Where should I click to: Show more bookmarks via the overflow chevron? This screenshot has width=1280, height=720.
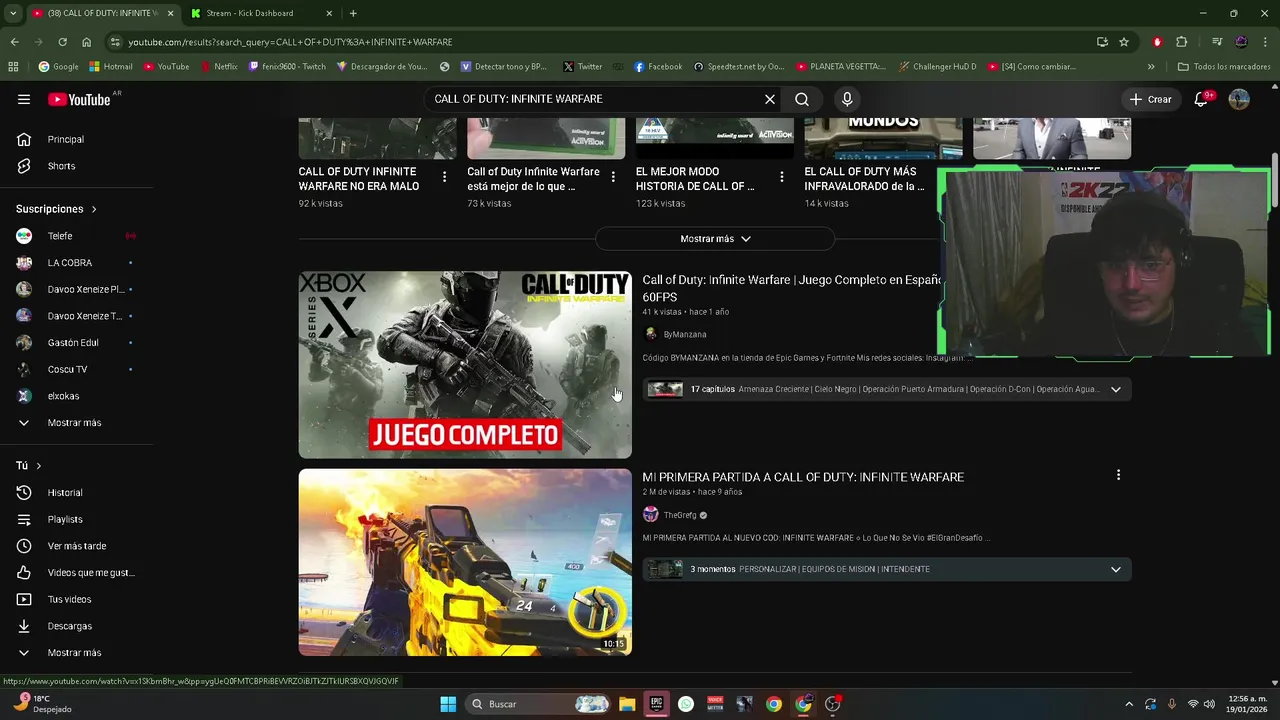coord(1151,67)
